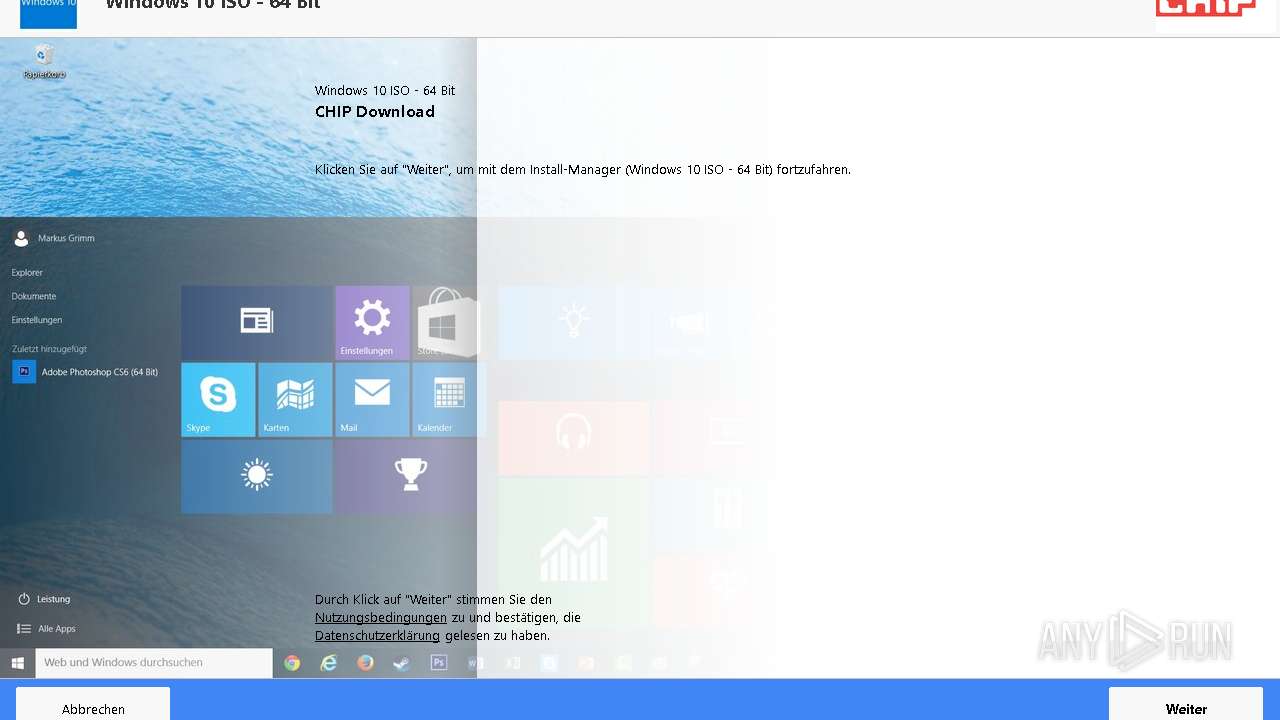
Task: Click the 'CHIP Download' heading text
Action: 375,112
